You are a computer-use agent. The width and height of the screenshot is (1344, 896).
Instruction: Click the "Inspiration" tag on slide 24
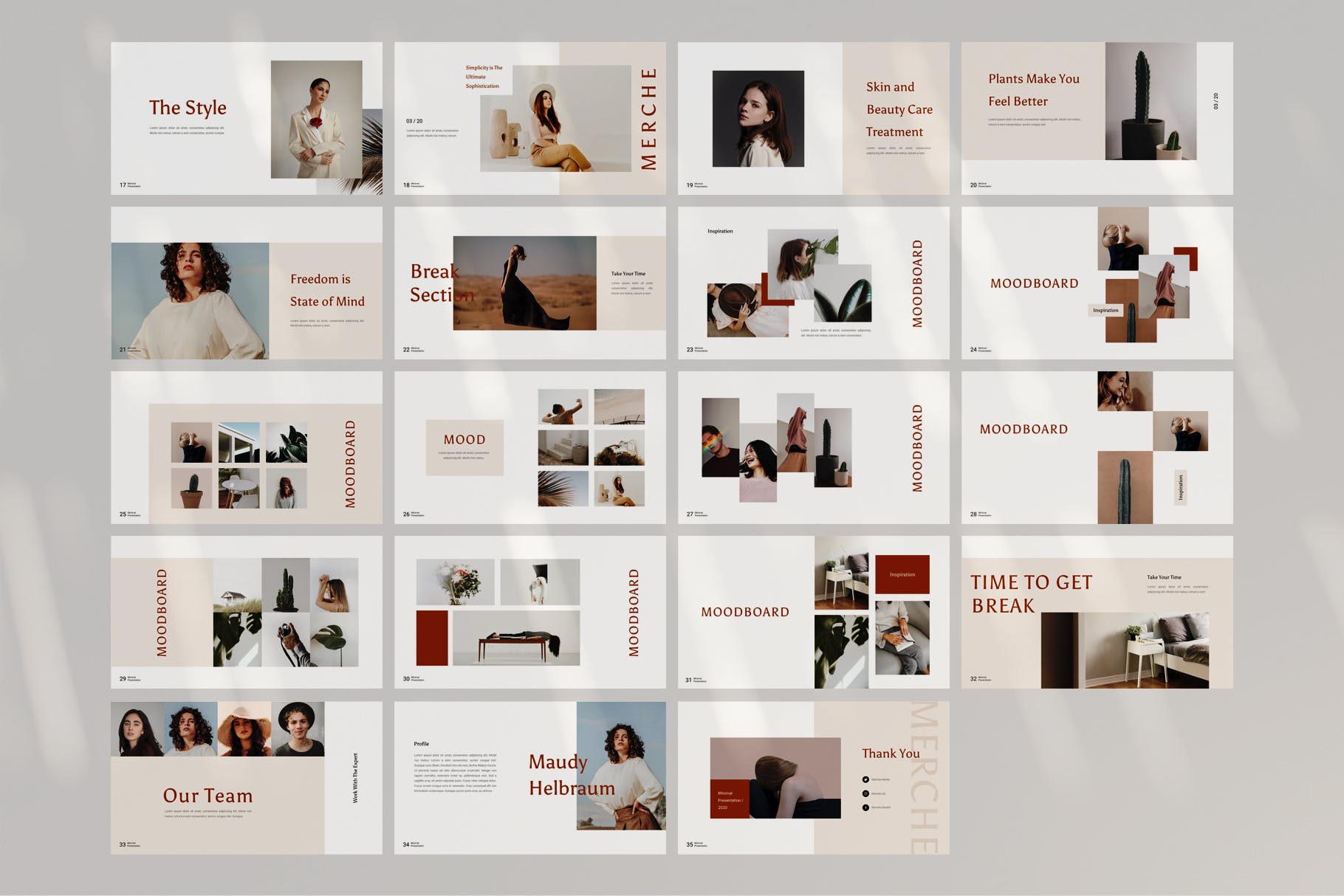point(1105,310)
